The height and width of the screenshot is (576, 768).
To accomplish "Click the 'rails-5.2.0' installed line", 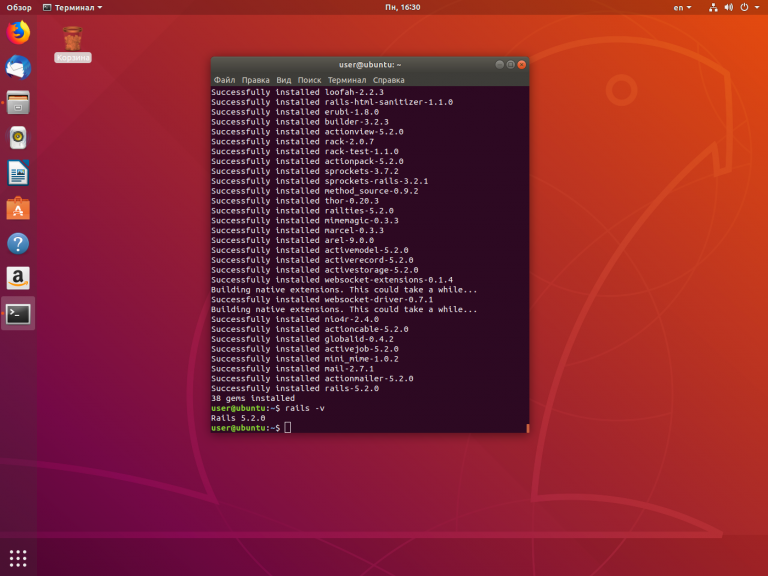I will click(295, 388).
